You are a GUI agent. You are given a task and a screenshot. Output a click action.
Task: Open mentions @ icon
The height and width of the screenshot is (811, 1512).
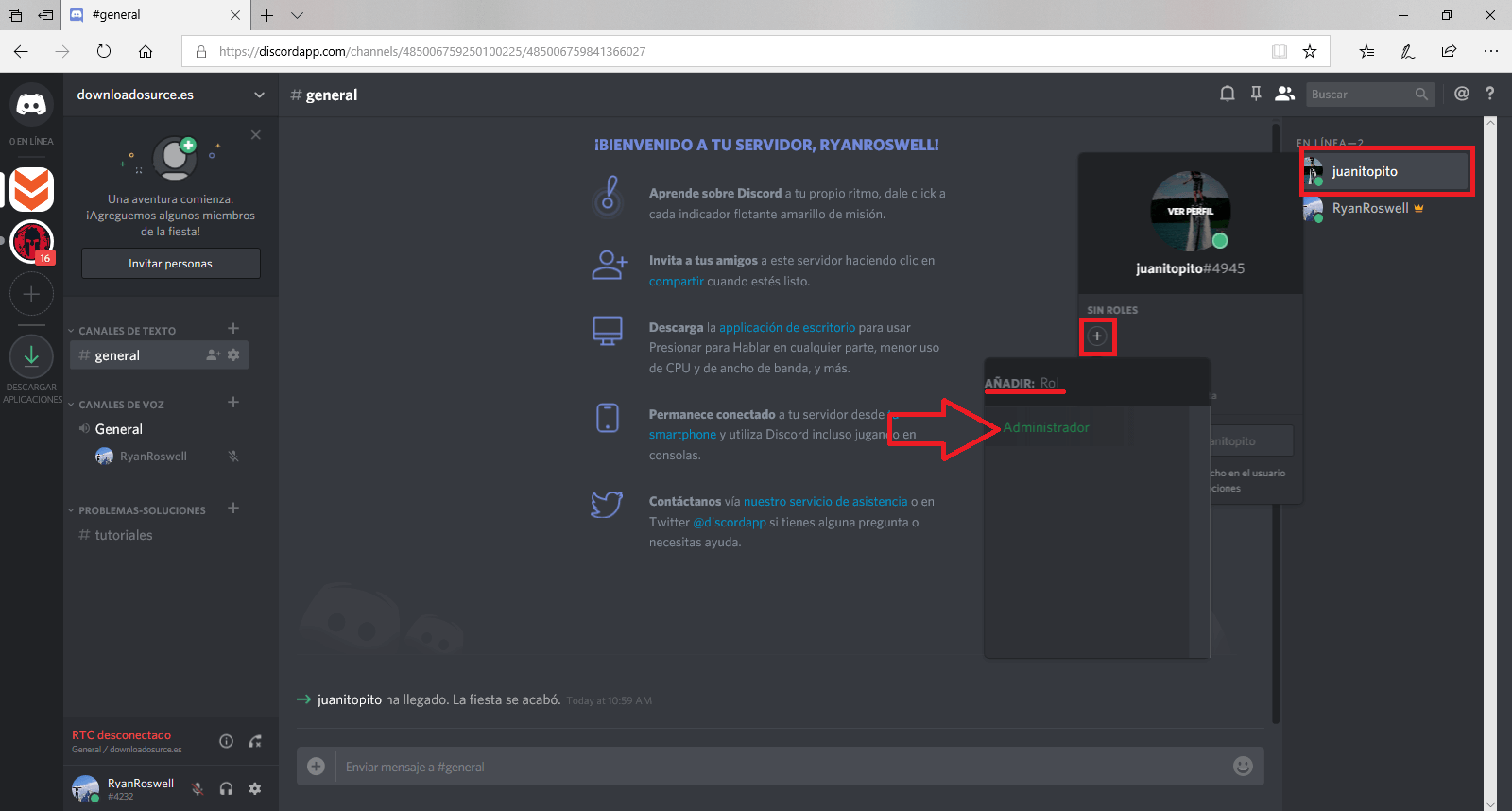pyautogui.click(x=1461, y=94)
